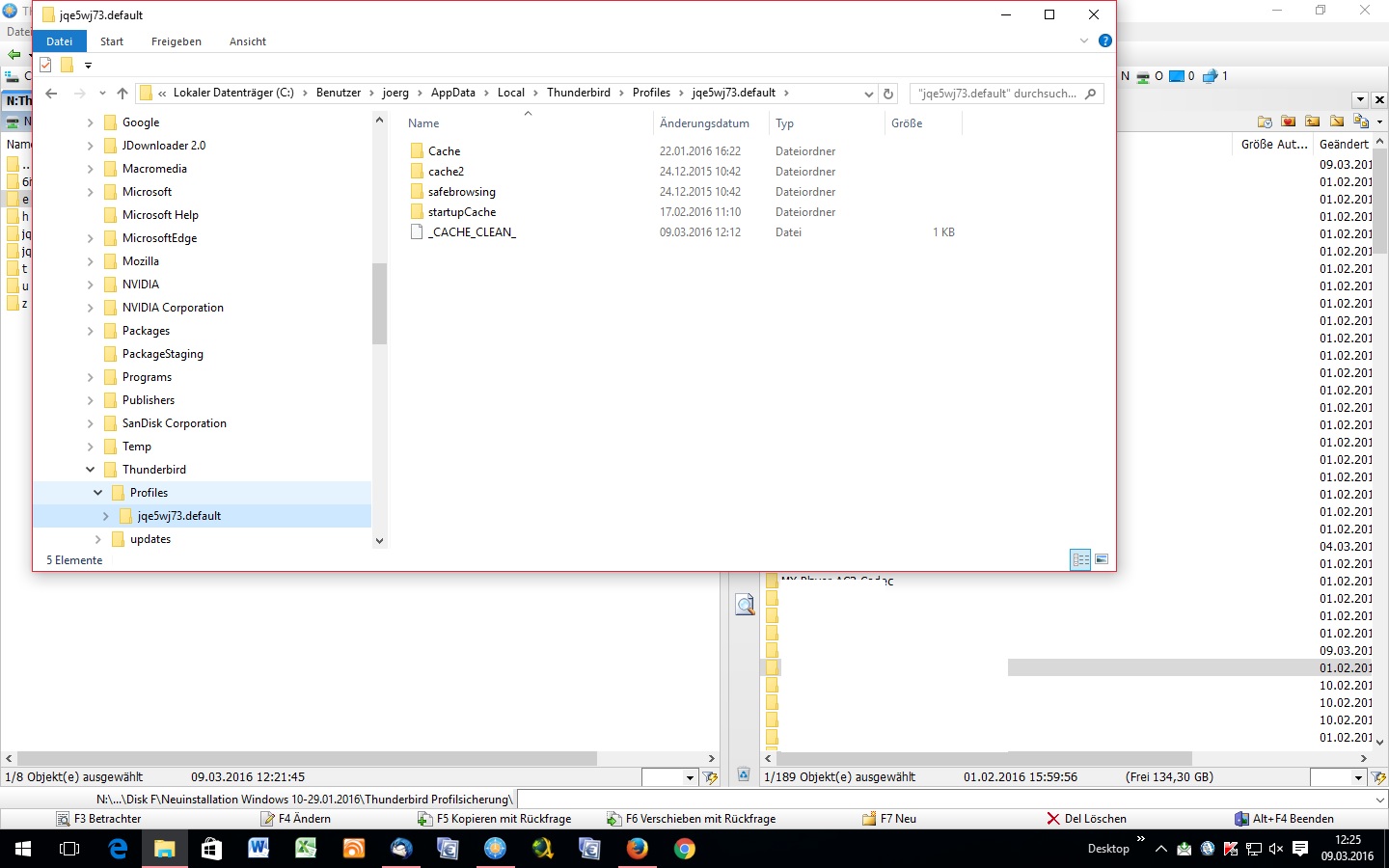Click Del Löschen button
Image resolution: width=1389 pixels, height=868 pixels.
click(1087, 819)
